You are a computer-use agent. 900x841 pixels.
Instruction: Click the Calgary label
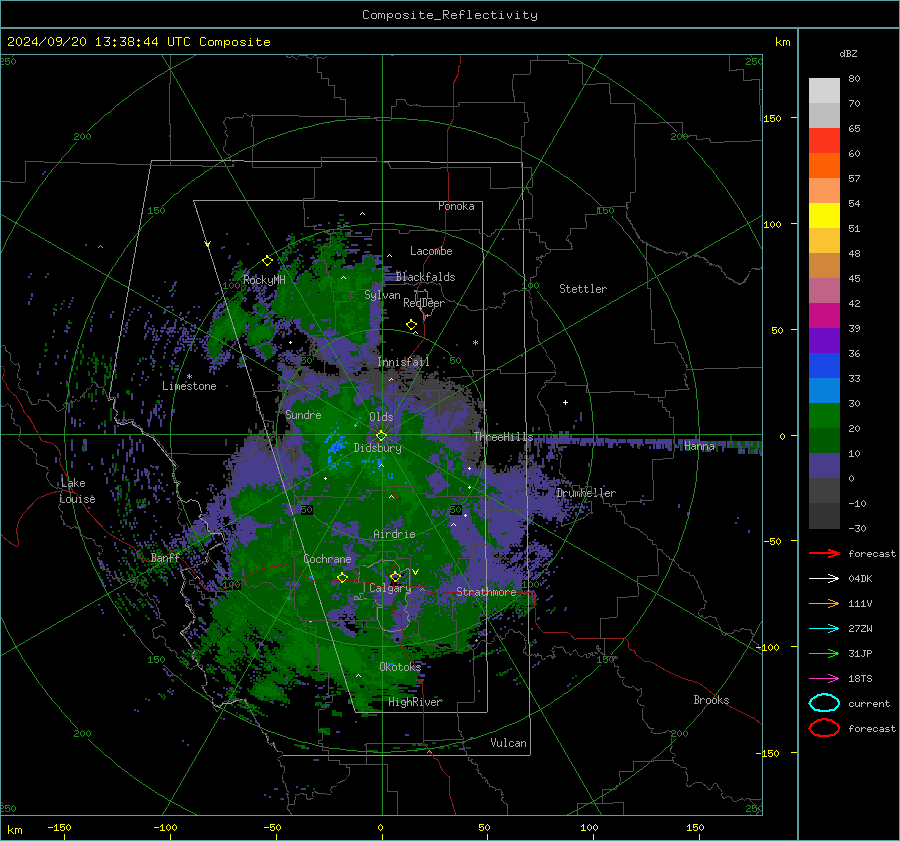click(x=390, y=588)
